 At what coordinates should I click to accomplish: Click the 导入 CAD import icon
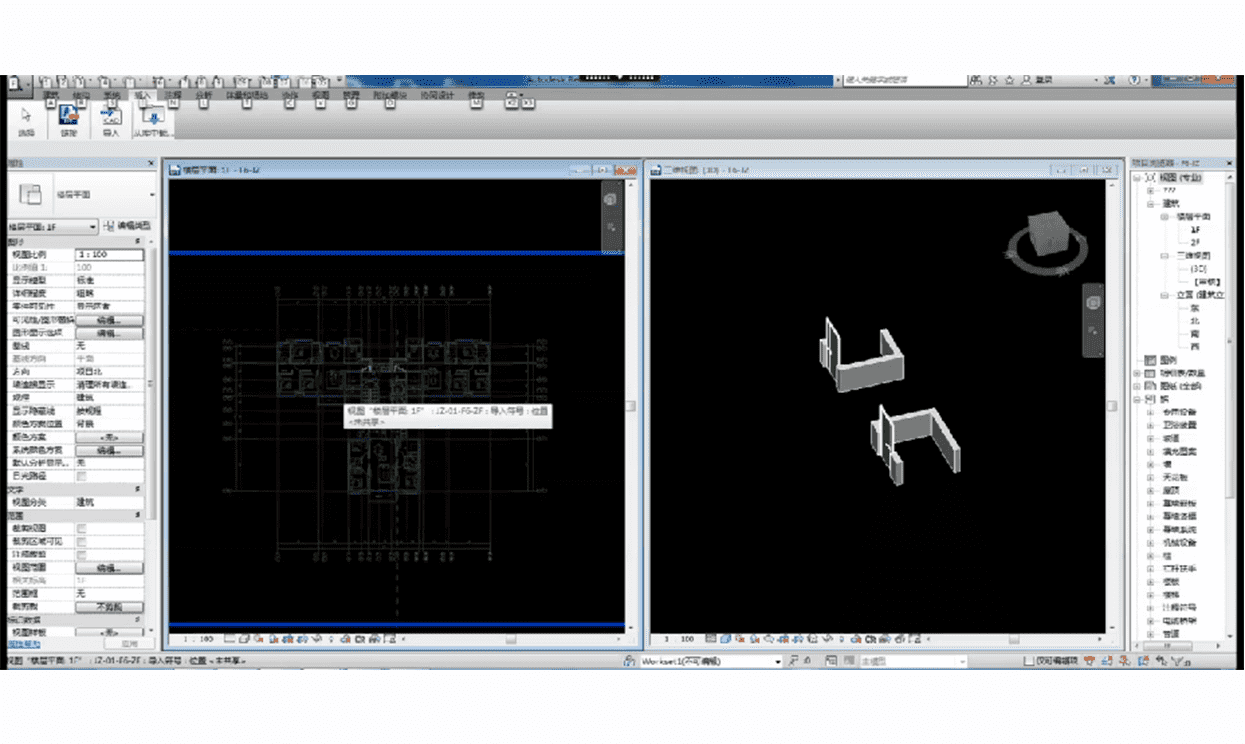pos(111,115)
